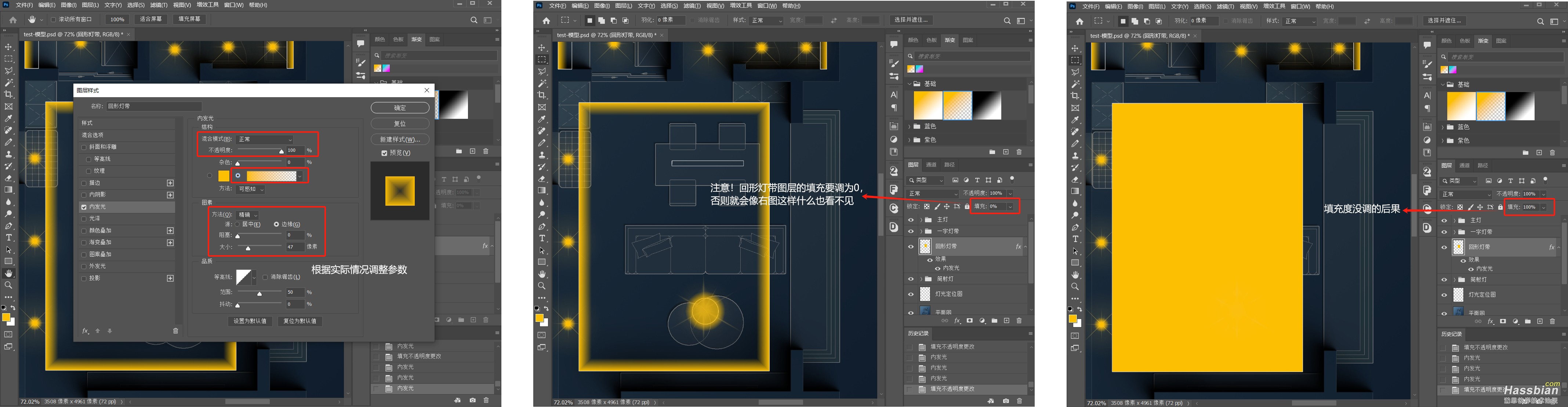Viewport: 1568px width, 407px height.
Task: Pick the Eyedropper tool in left screenshot
Action: coord(8,118)
